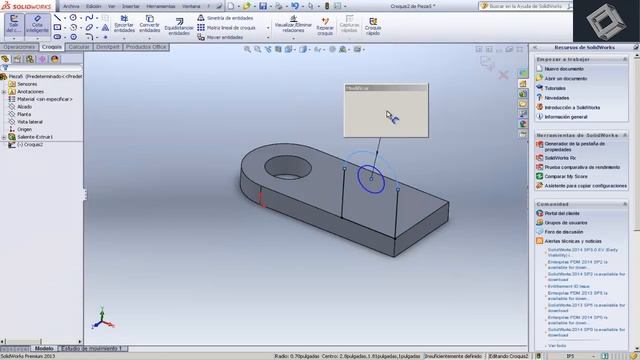The height and width of the screenshot is (360, 640).
Task: Switch to the Calcular tab
Action: click(x=79, y=47)
